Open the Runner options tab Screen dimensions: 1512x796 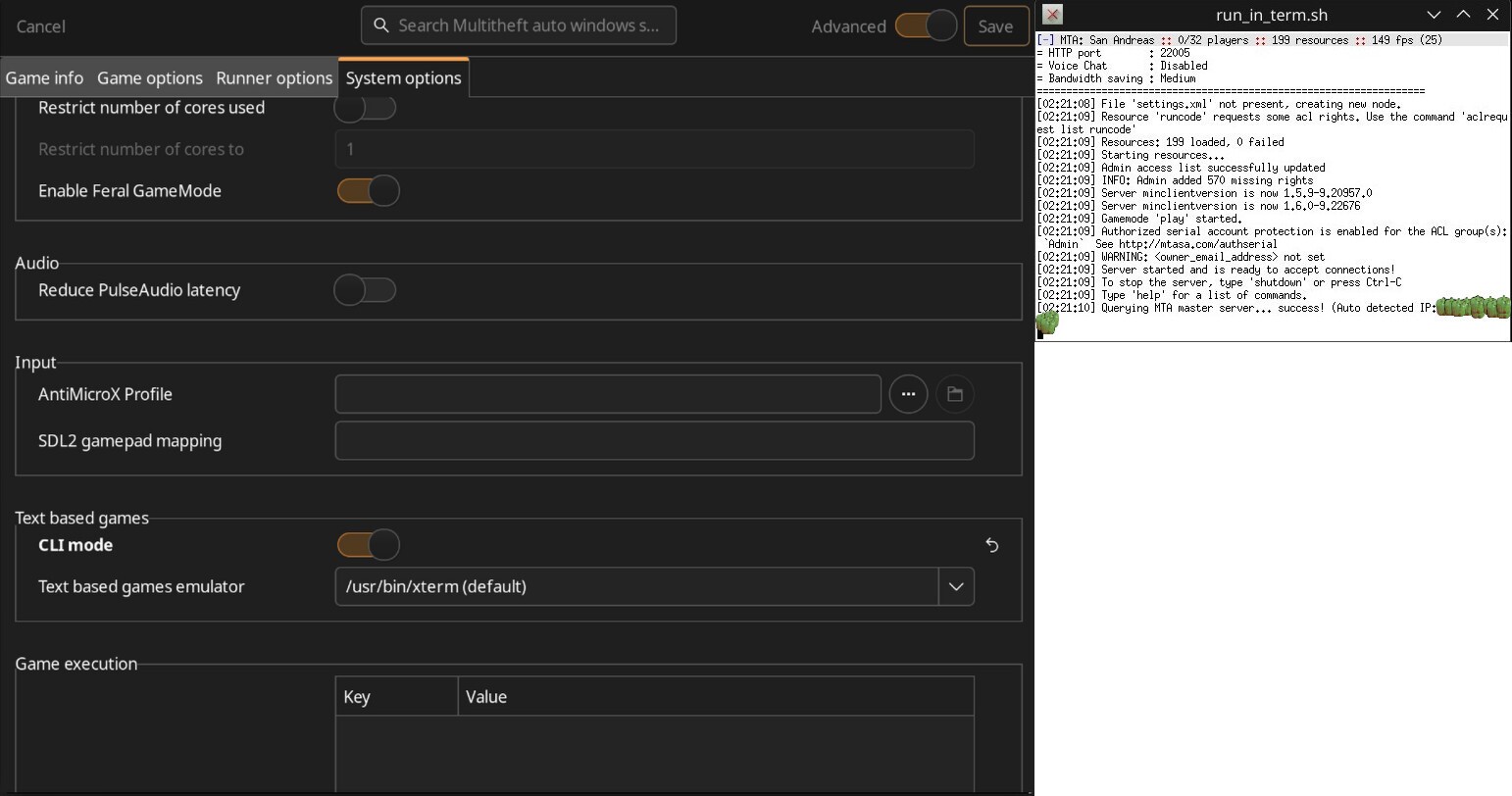(x=274, y=78)
